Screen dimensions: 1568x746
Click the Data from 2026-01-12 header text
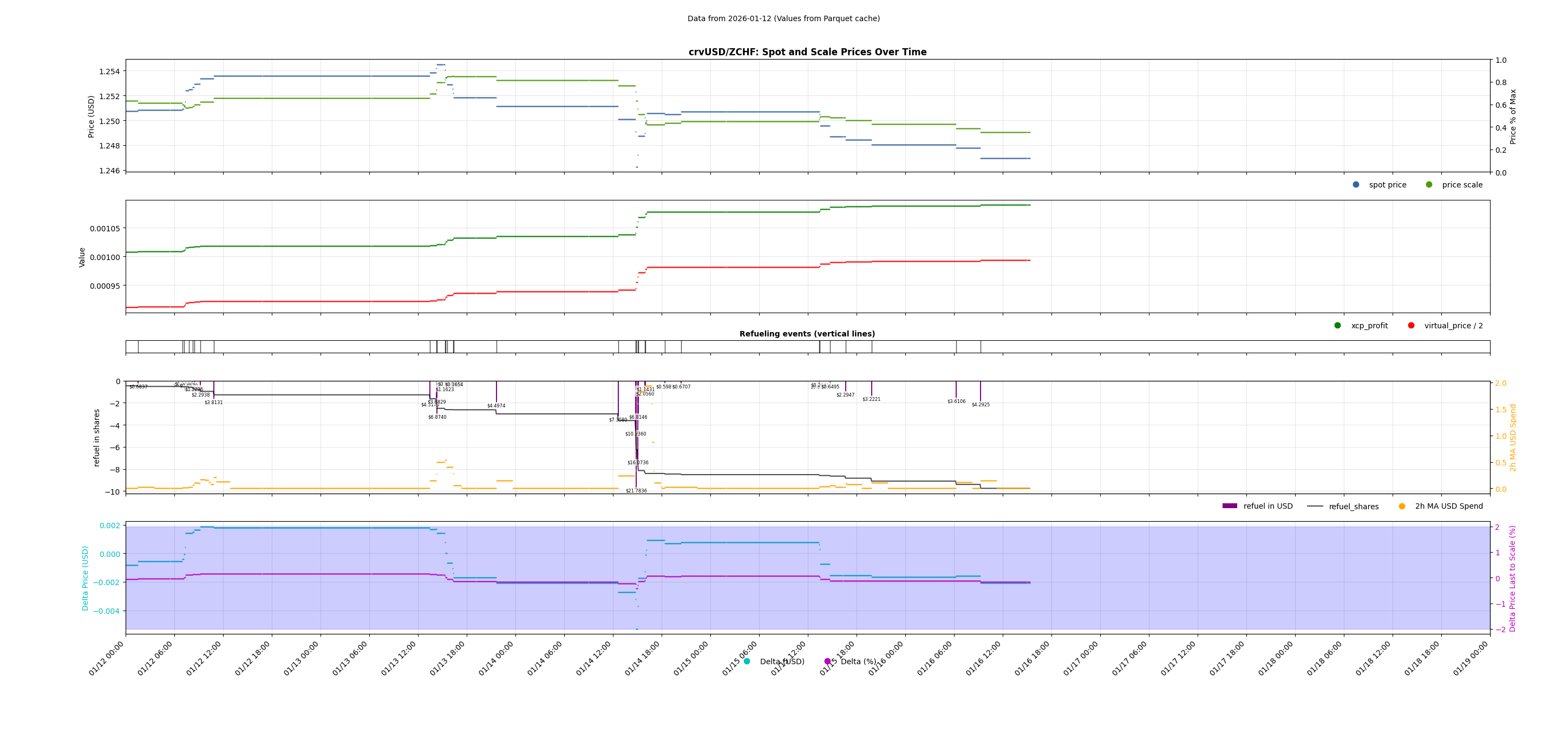click(783, 19)
